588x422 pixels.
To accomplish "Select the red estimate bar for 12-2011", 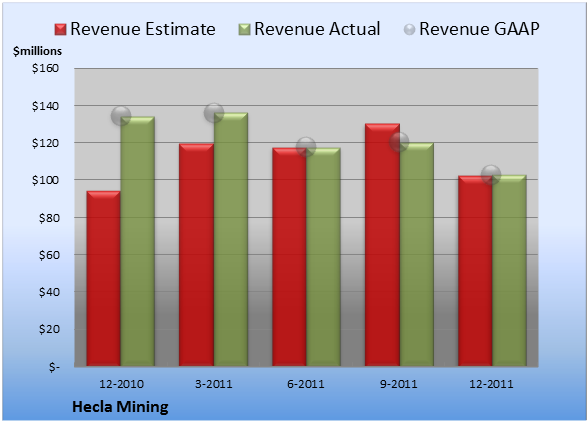I will tap(475, 271).
